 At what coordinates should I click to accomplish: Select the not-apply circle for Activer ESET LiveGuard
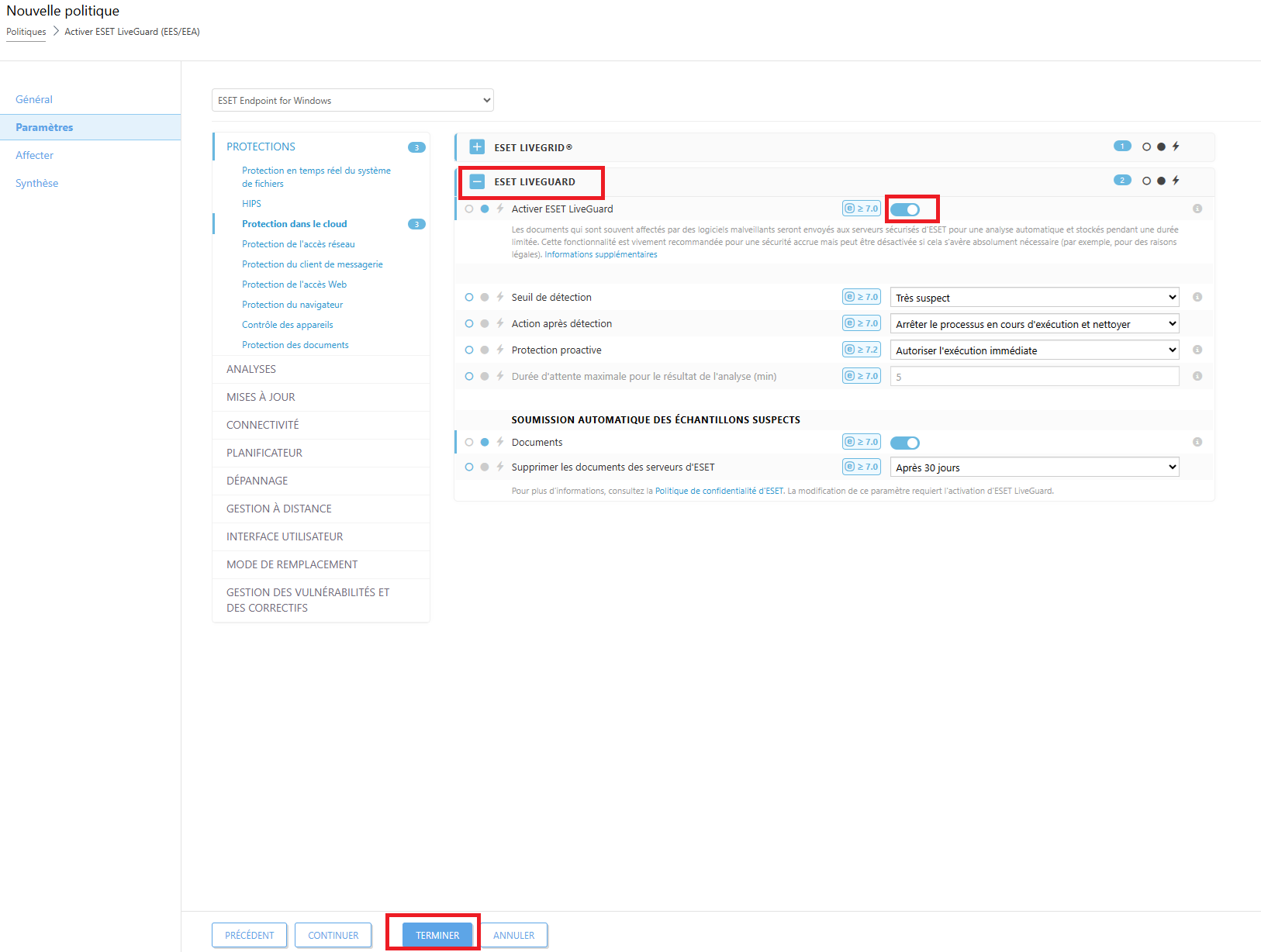tap(469, 209)
